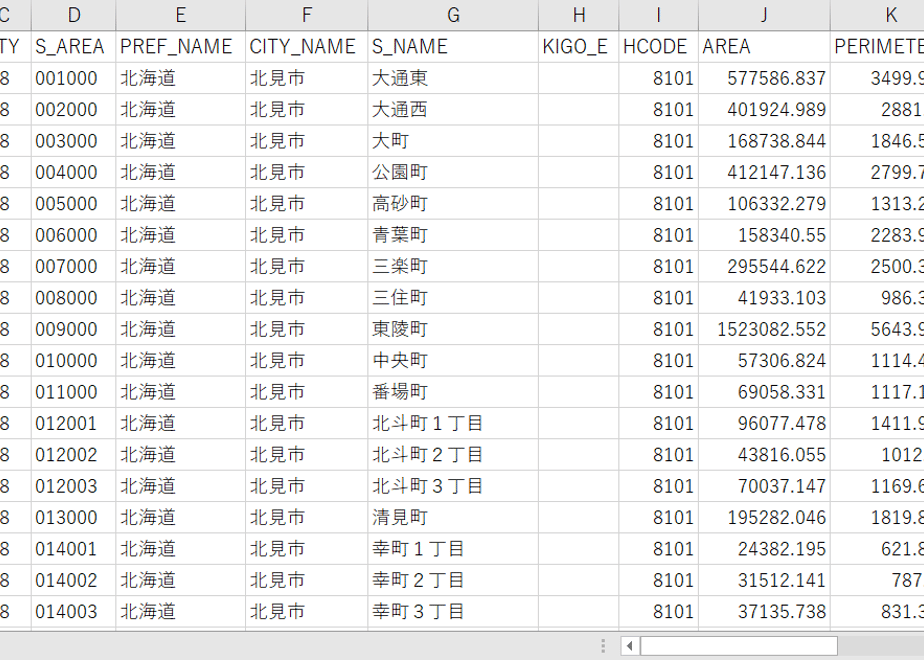Screen dimensions: 924x660
Task: Select the cell 三住町
Action: tap(453, 298)
